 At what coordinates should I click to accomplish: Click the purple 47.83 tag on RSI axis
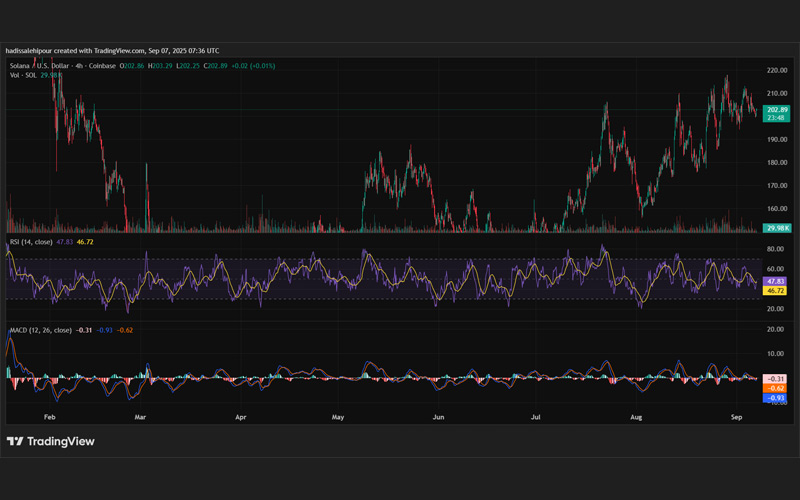[x=775, y=281]
